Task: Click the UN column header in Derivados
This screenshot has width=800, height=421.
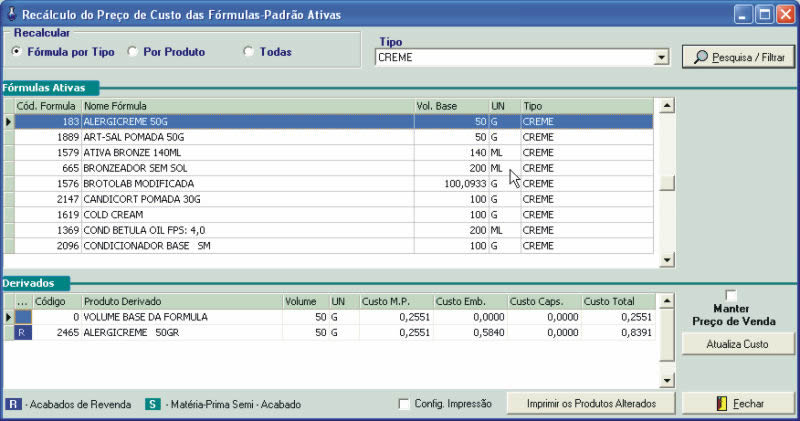Action: [x=344, y=302]
